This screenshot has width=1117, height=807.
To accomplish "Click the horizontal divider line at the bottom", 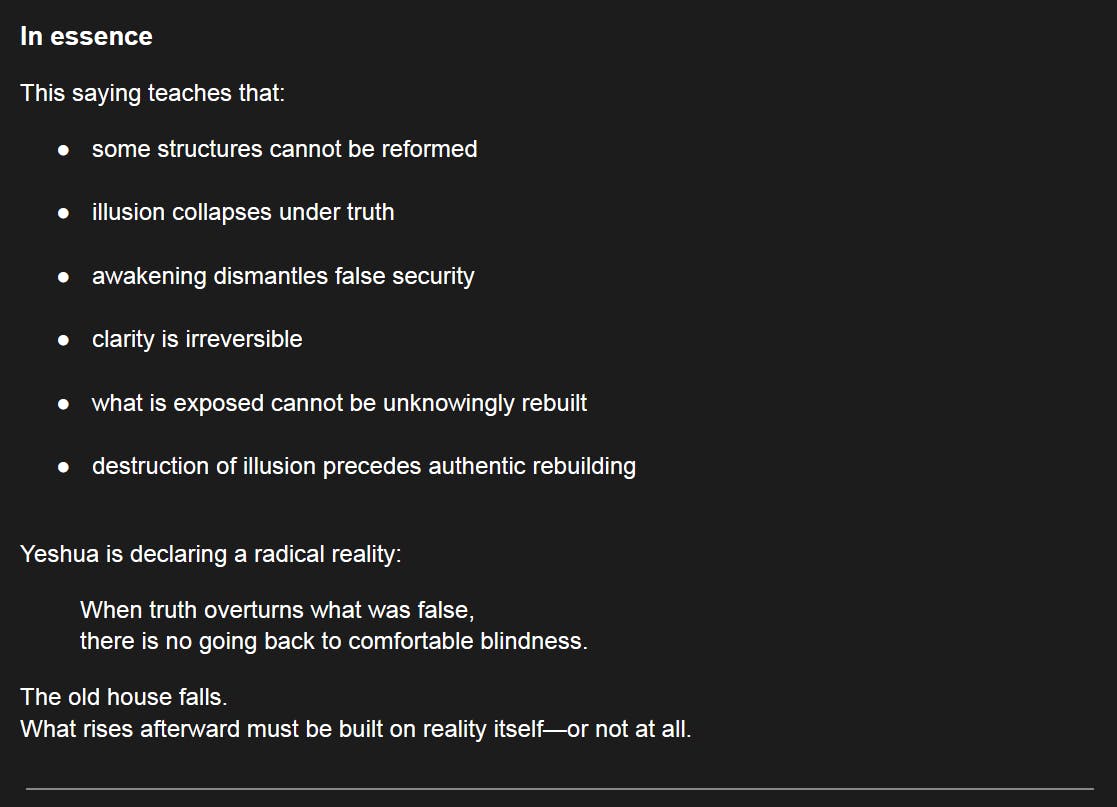I will point(558,789).
